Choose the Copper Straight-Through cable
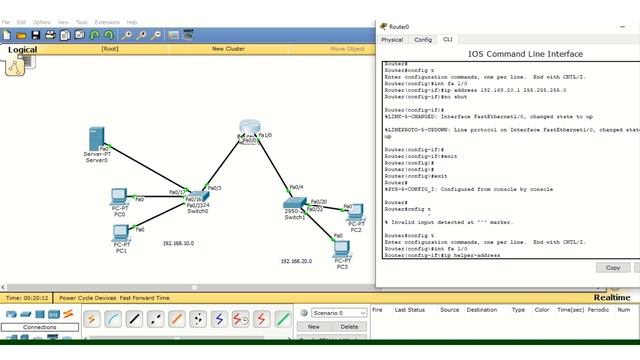Screen dimensions: 640x360 click(x=134, y=319)
